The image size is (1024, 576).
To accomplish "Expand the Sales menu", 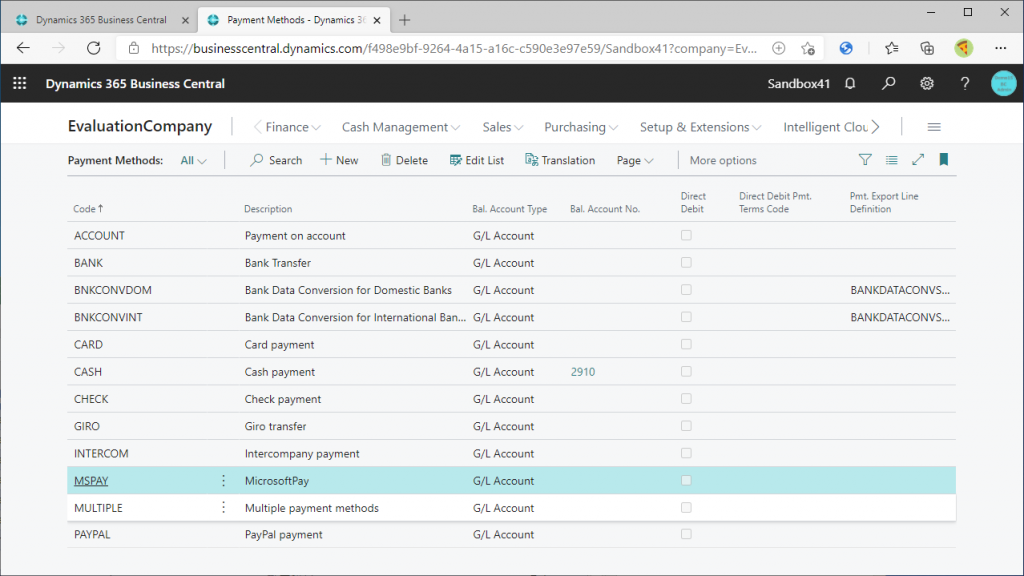I will [503, 127].
